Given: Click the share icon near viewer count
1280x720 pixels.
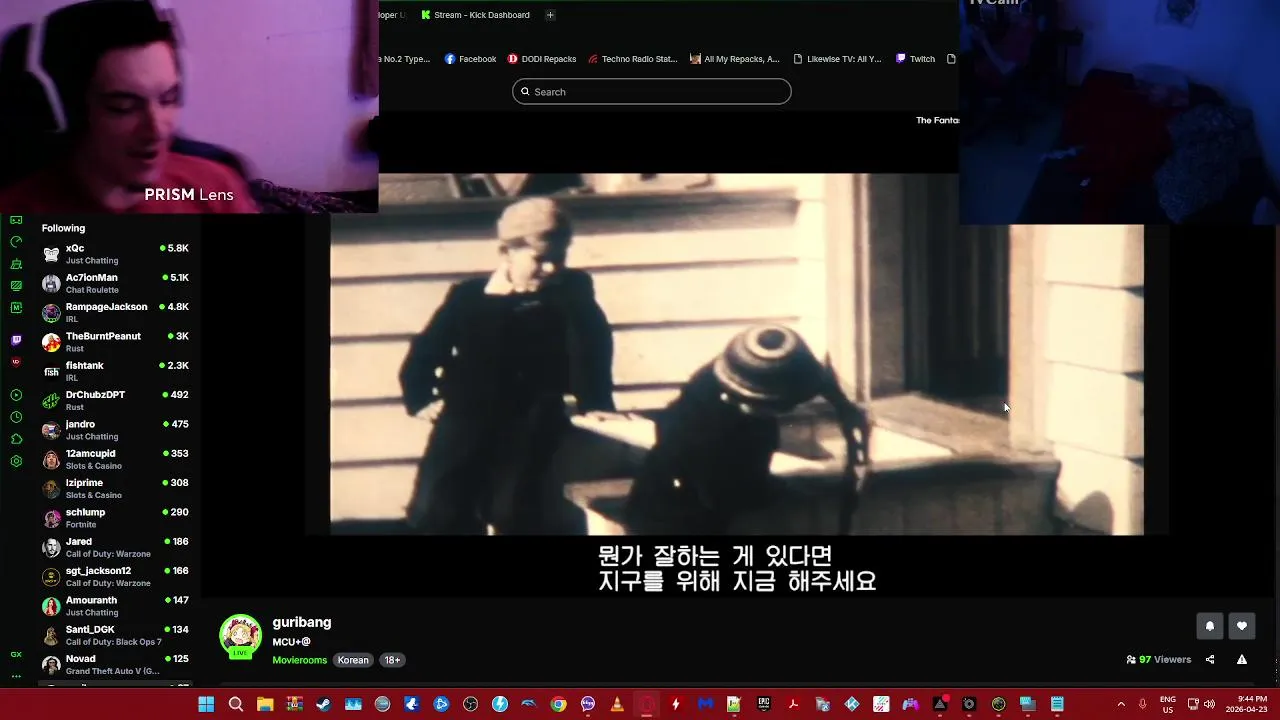Looking at the screenshot, I should click(x=1210, y=660).
